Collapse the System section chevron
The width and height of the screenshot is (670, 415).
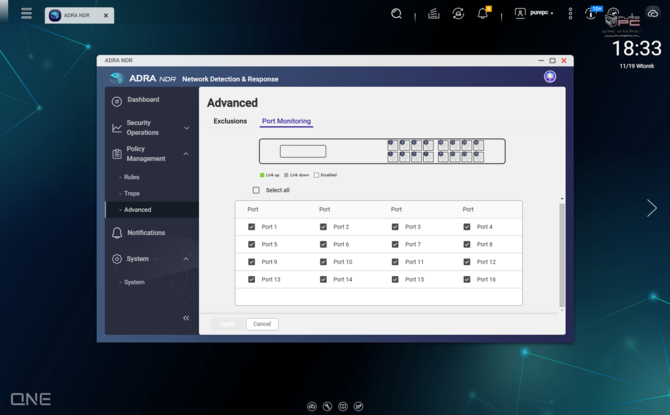click(186, 259)
